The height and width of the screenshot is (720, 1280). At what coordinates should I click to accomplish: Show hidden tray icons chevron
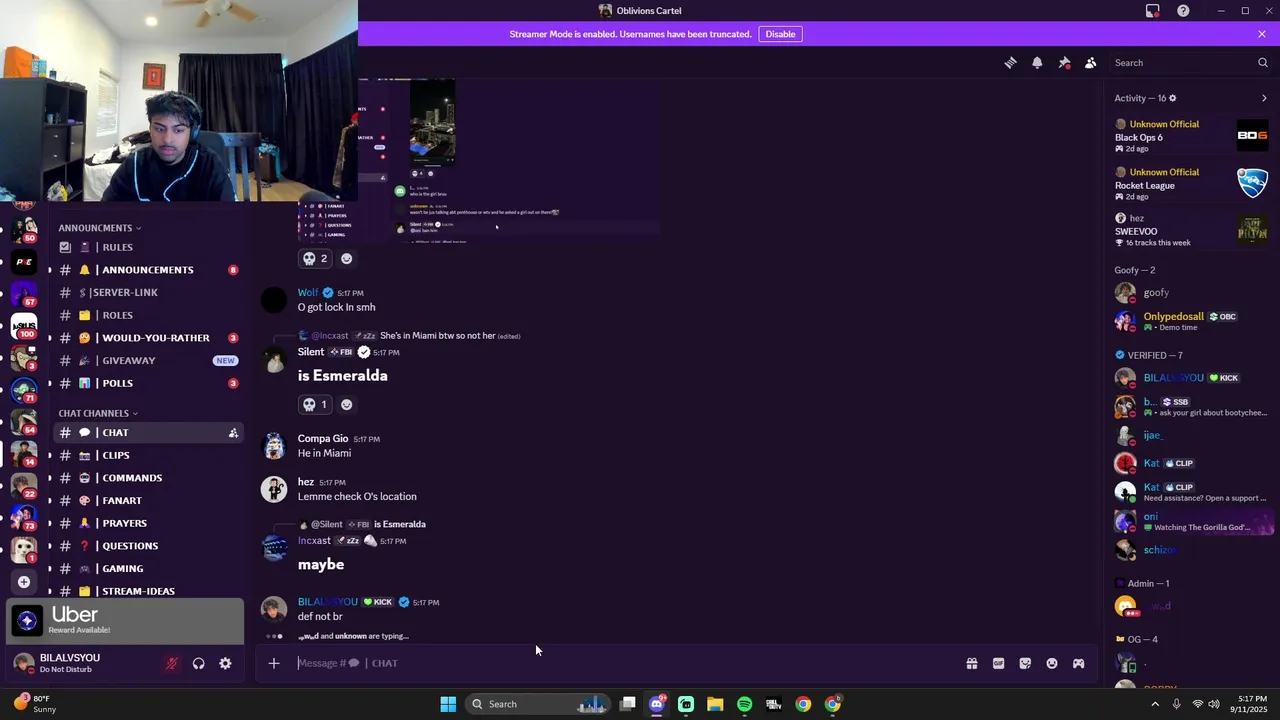pyautogui.click(x=1155, y=704)
